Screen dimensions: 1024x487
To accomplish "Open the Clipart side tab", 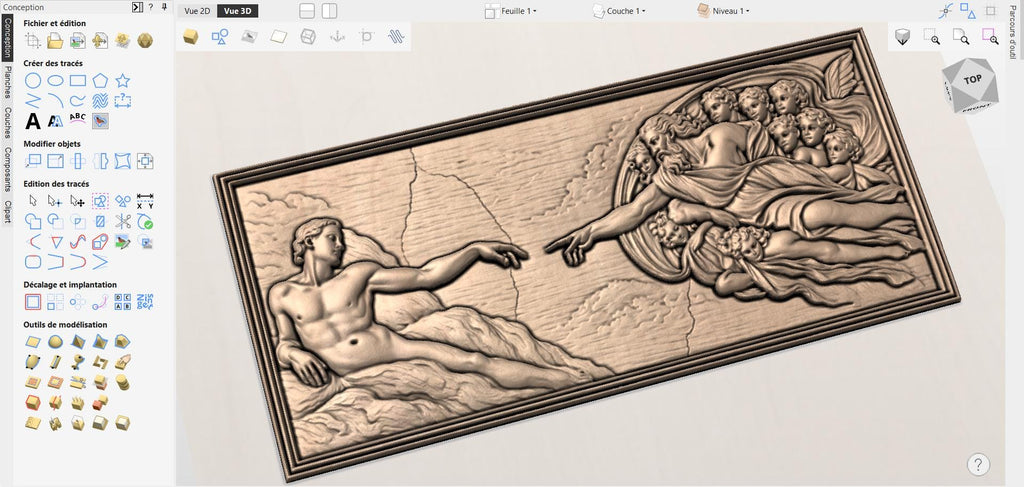I will click(x=7, y=212).
